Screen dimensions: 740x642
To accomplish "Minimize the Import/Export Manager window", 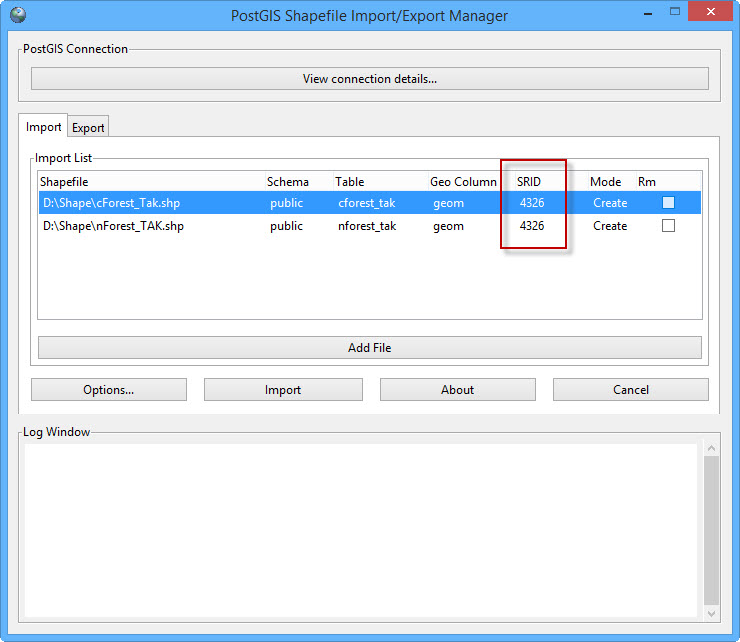I will click(x=648, y=13).
